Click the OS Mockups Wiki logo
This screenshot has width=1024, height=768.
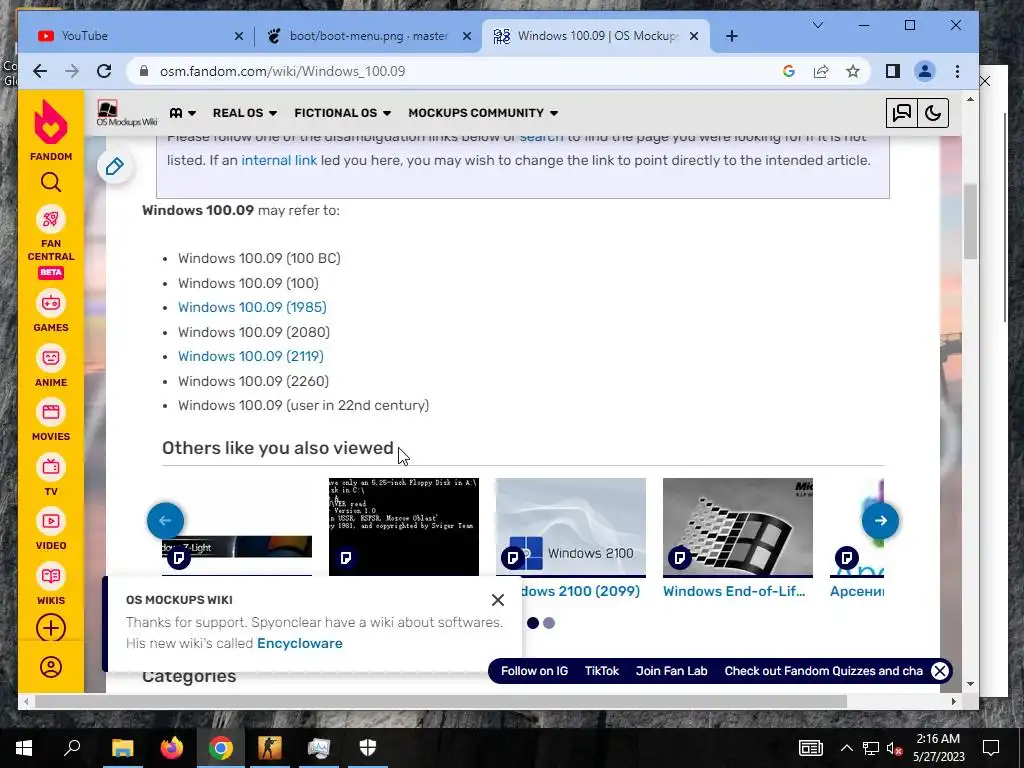click(127, 113)
